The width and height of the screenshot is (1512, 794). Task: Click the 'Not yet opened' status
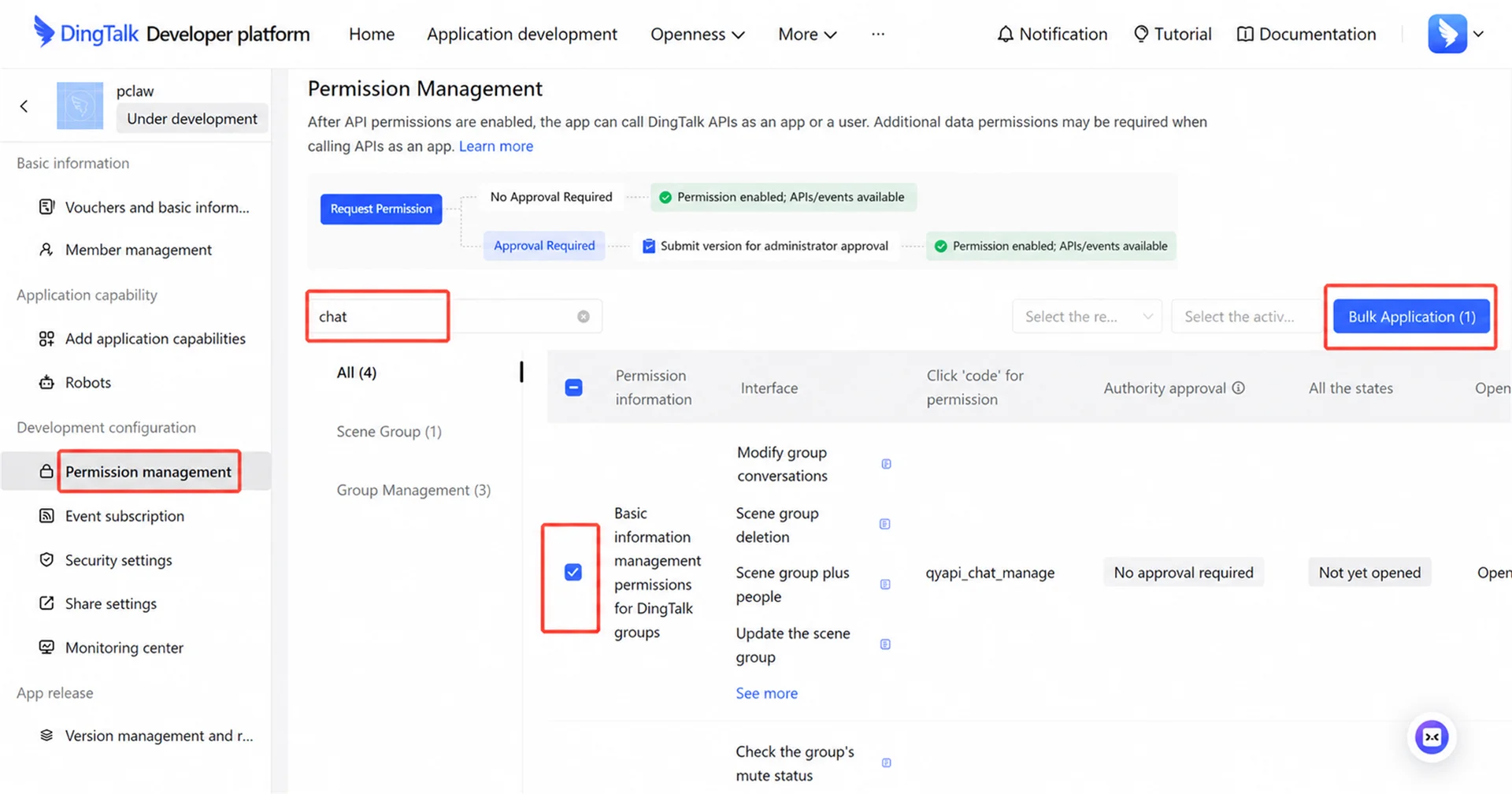[1369, 573]
